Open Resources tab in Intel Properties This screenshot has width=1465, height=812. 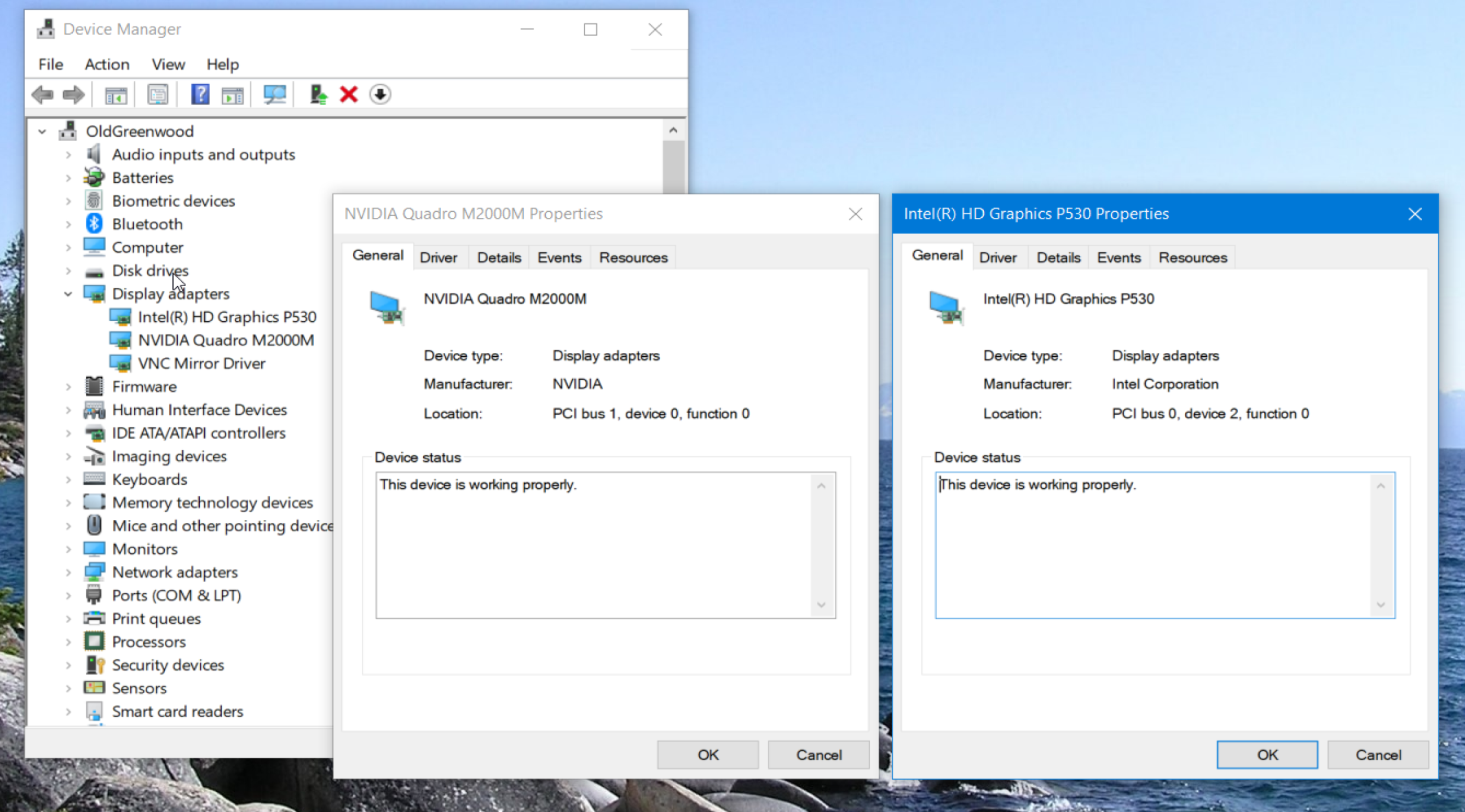(1192, 257)
